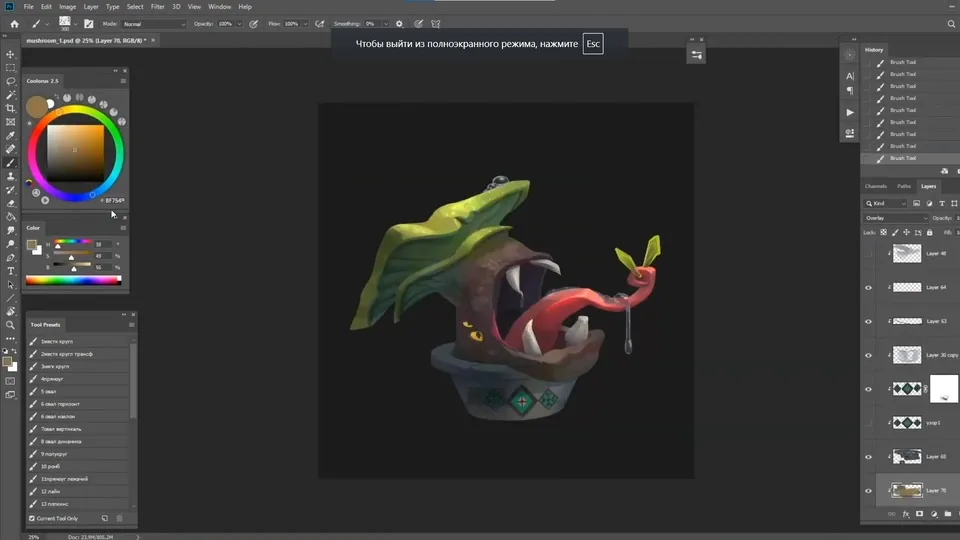Select tool preset '10 ромб'

78,467
